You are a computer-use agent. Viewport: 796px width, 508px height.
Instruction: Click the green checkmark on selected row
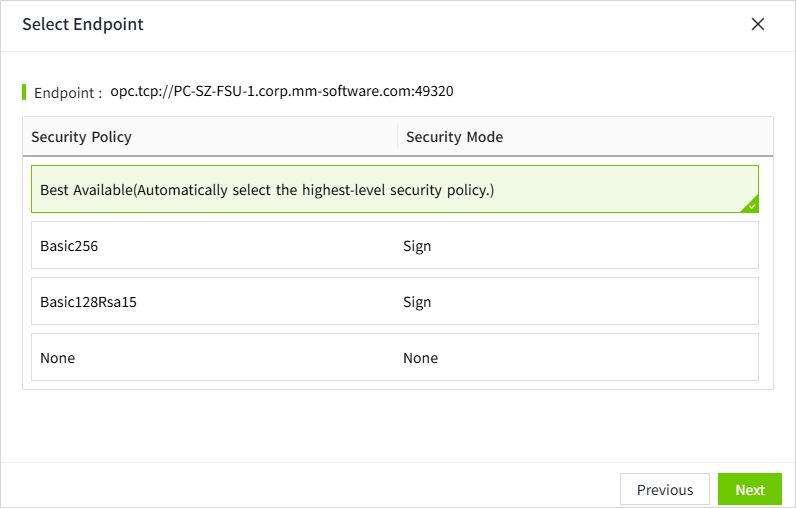point(752,206)
